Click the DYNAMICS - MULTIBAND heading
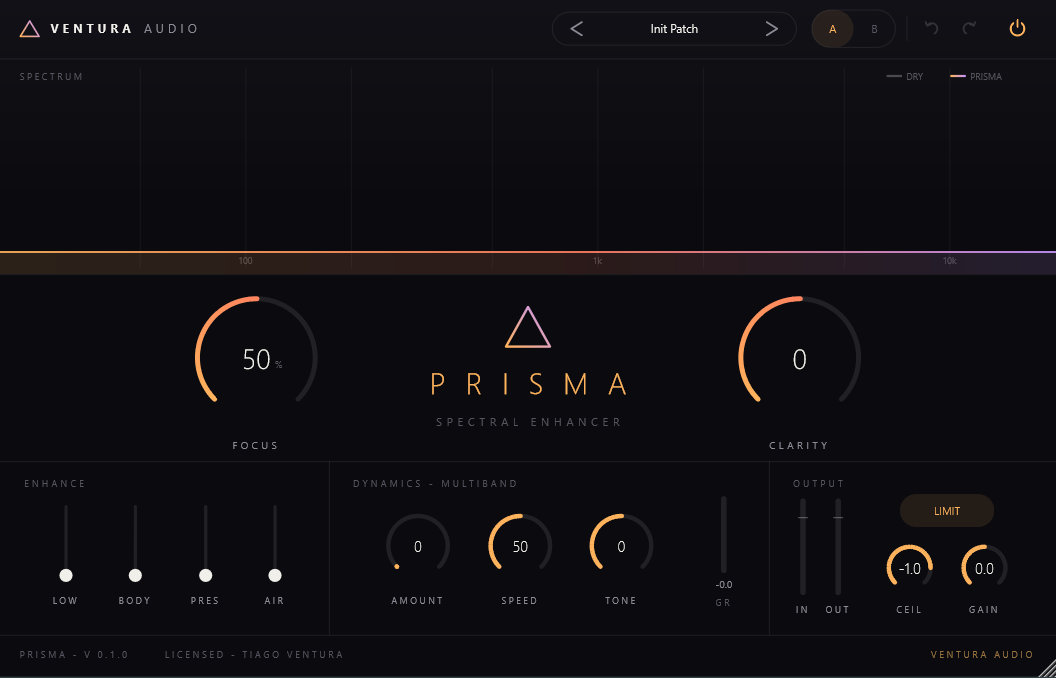1056x678 pixels. [436, 483]
